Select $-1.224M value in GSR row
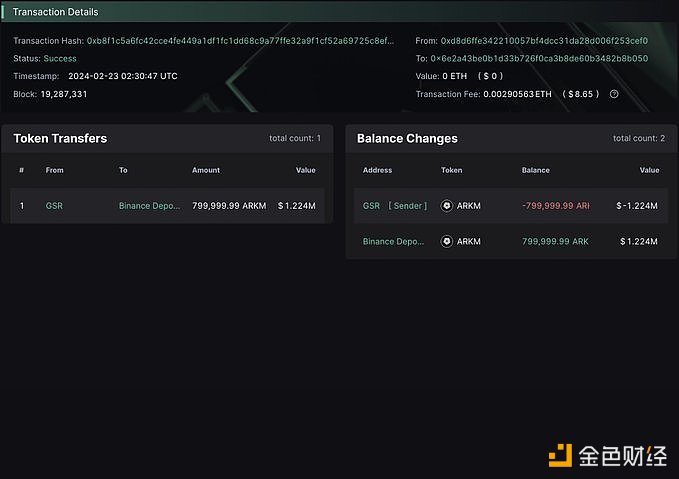This screenshot has height=479, width=679. 637,206
